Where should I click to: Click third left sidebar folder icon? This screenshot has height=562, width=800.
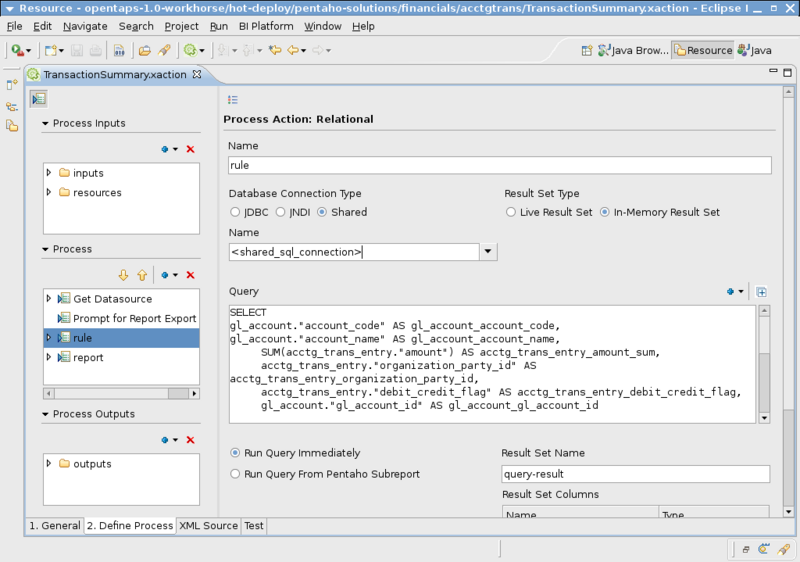12,125
